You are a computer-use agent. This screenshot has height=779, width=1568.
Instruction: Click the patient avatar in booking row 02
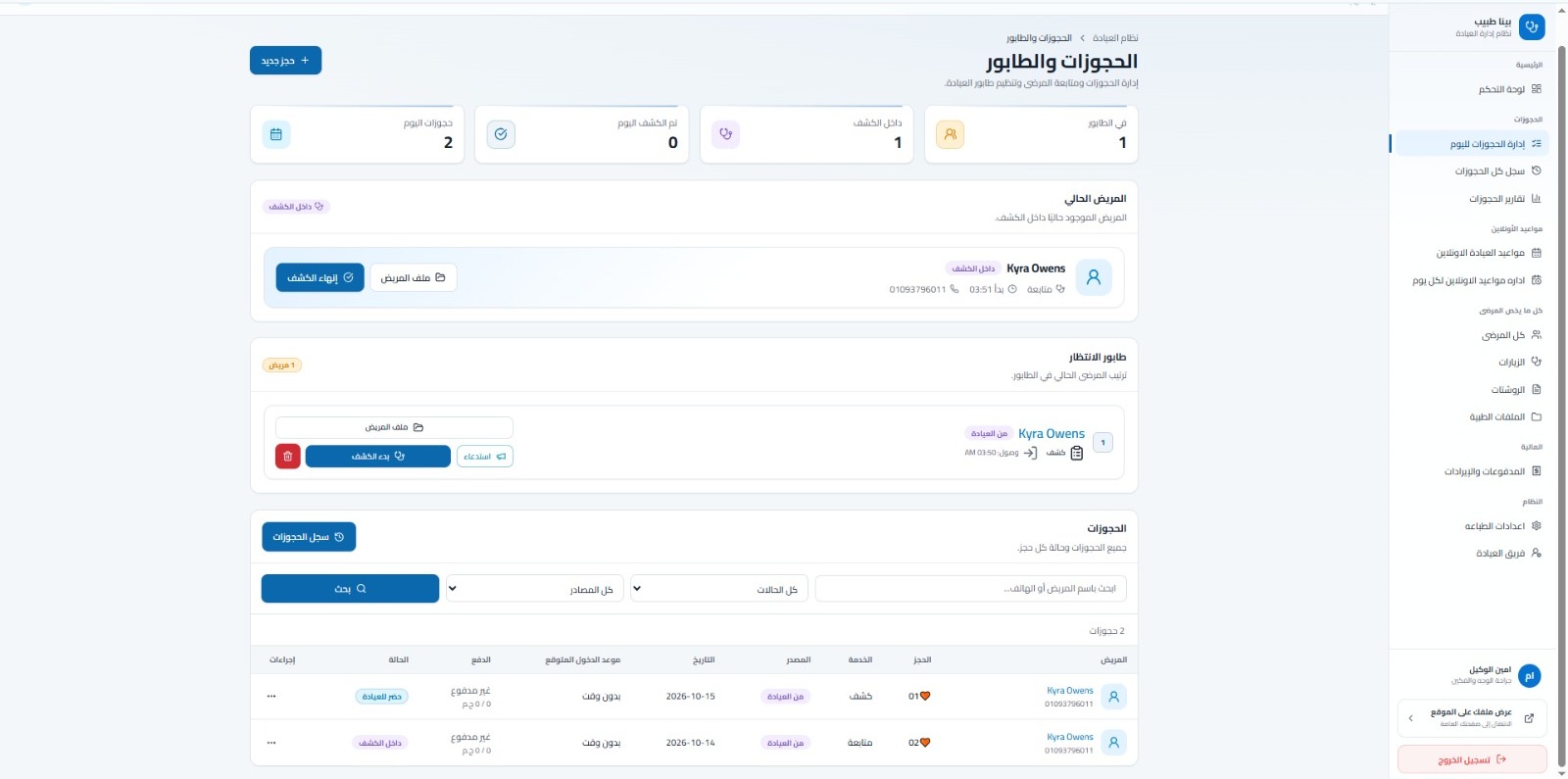[1113, 743]
